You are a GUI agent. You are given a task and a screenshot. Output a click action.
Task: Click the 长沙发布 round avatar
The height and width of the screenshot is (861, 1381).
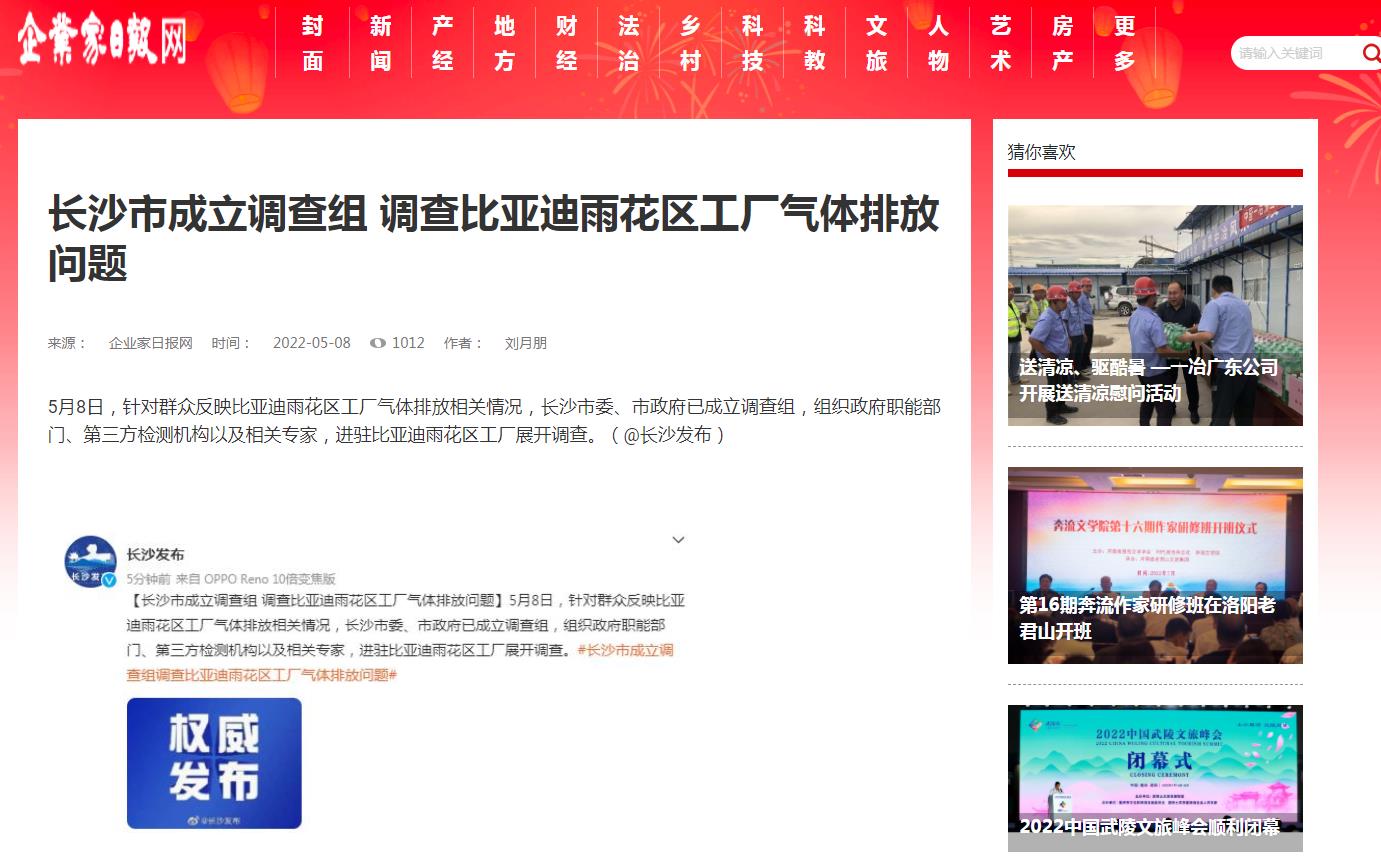pos(91,562)
